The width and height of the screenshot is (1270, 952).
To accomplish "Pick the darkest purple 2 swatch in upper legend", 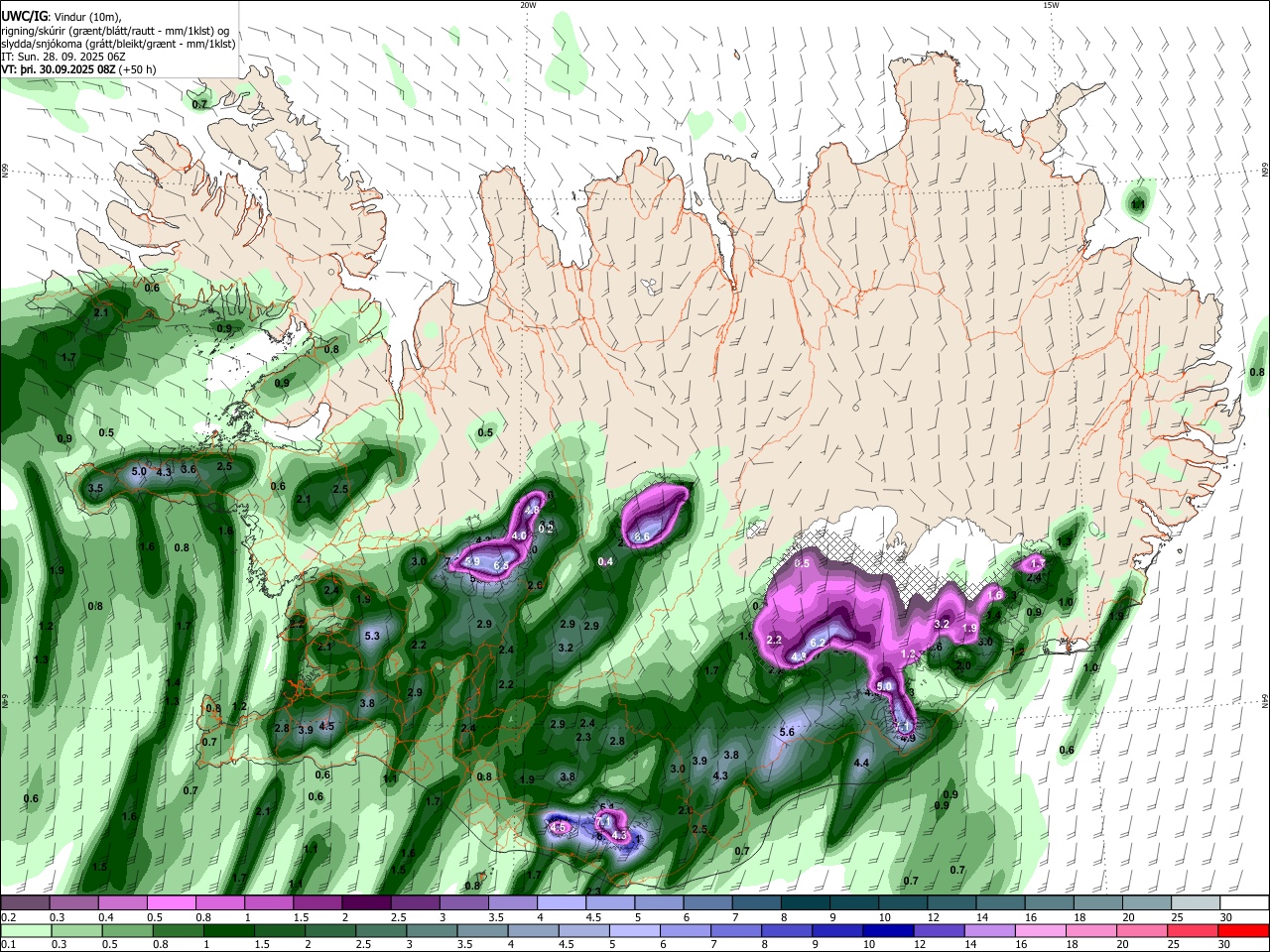I will pyautogui.click(x=366, y=902).
